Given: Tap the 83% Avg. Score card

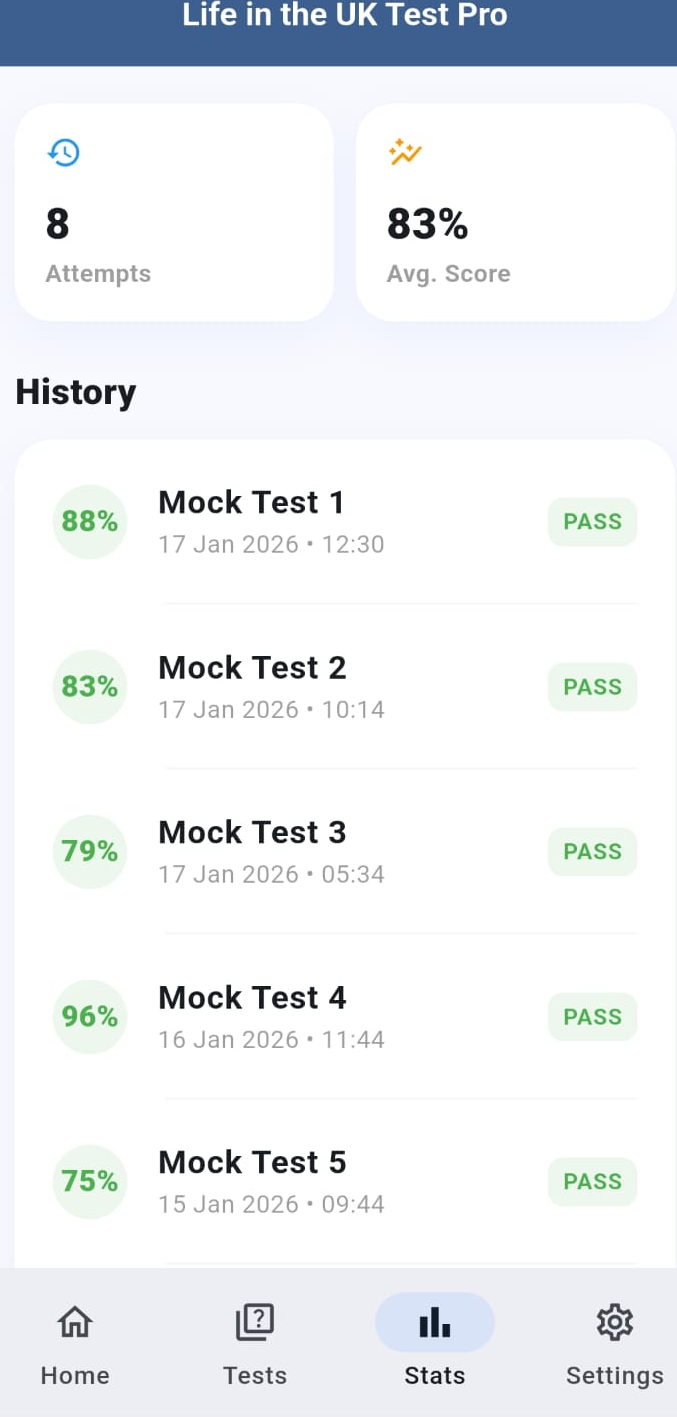Looking at the screenshot, I should click(515, 213).
